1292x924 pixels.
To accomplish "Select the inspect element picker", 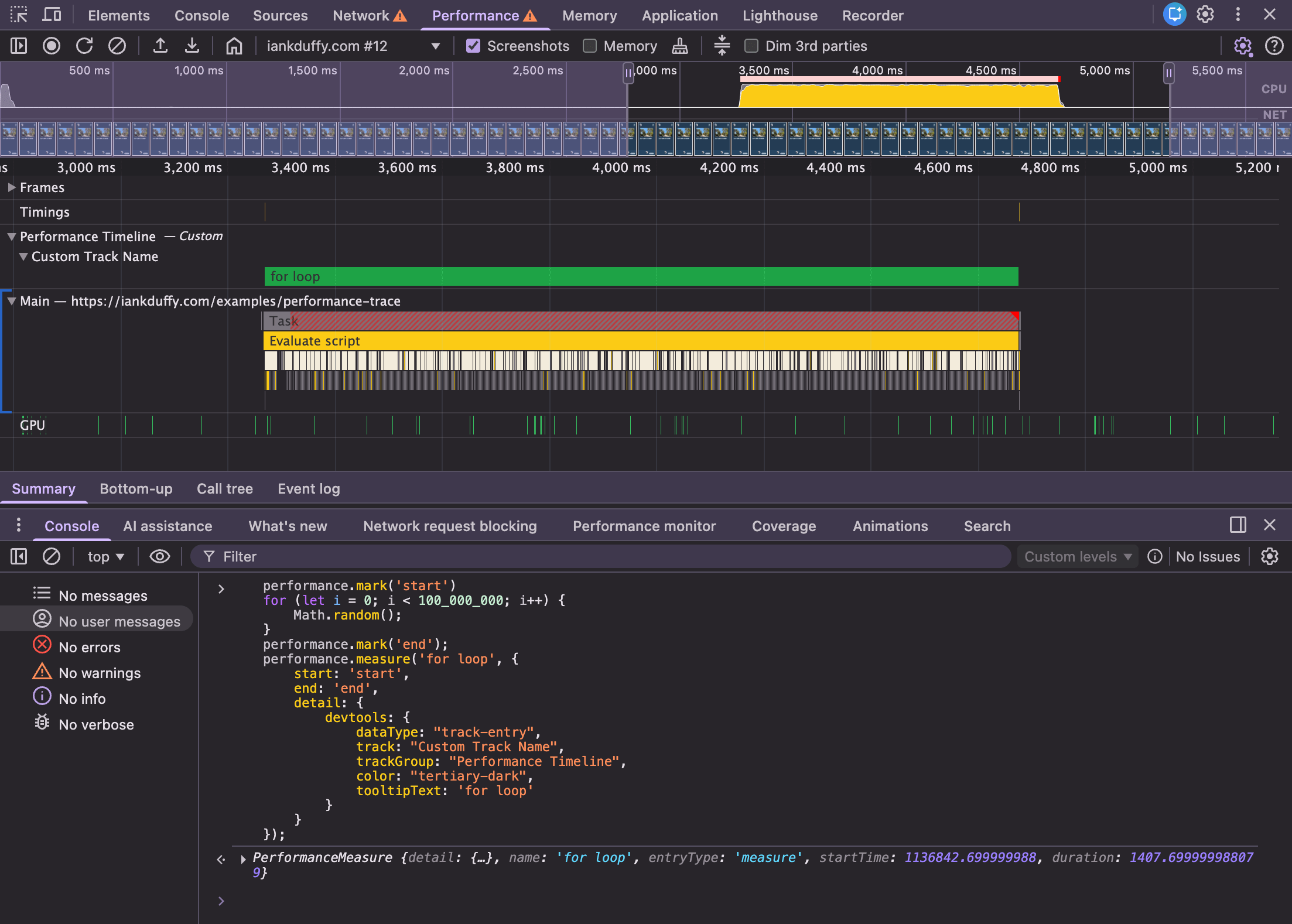I will tap(18, 15).
